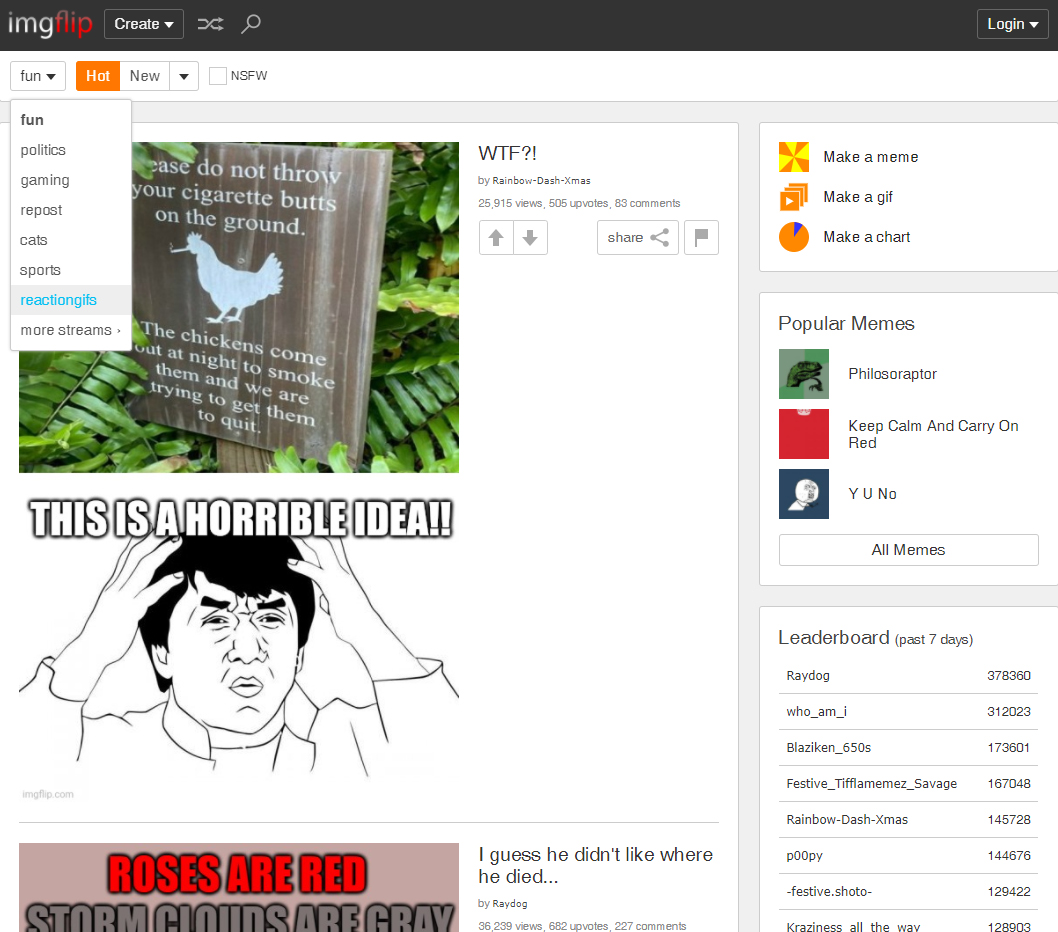
Task: Expand more streams submenu
Action: [71, 330]
